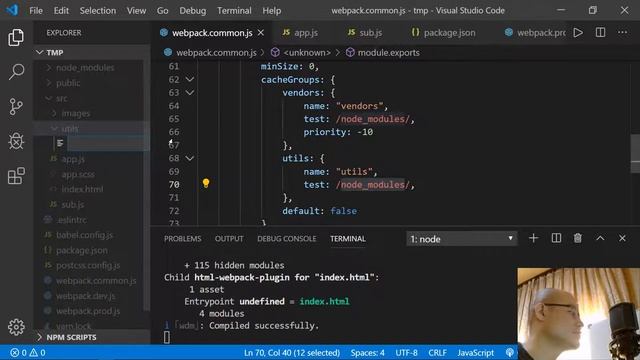Click the VS Code logo icon
Screen dimensions: 640x360
[12, 10]
